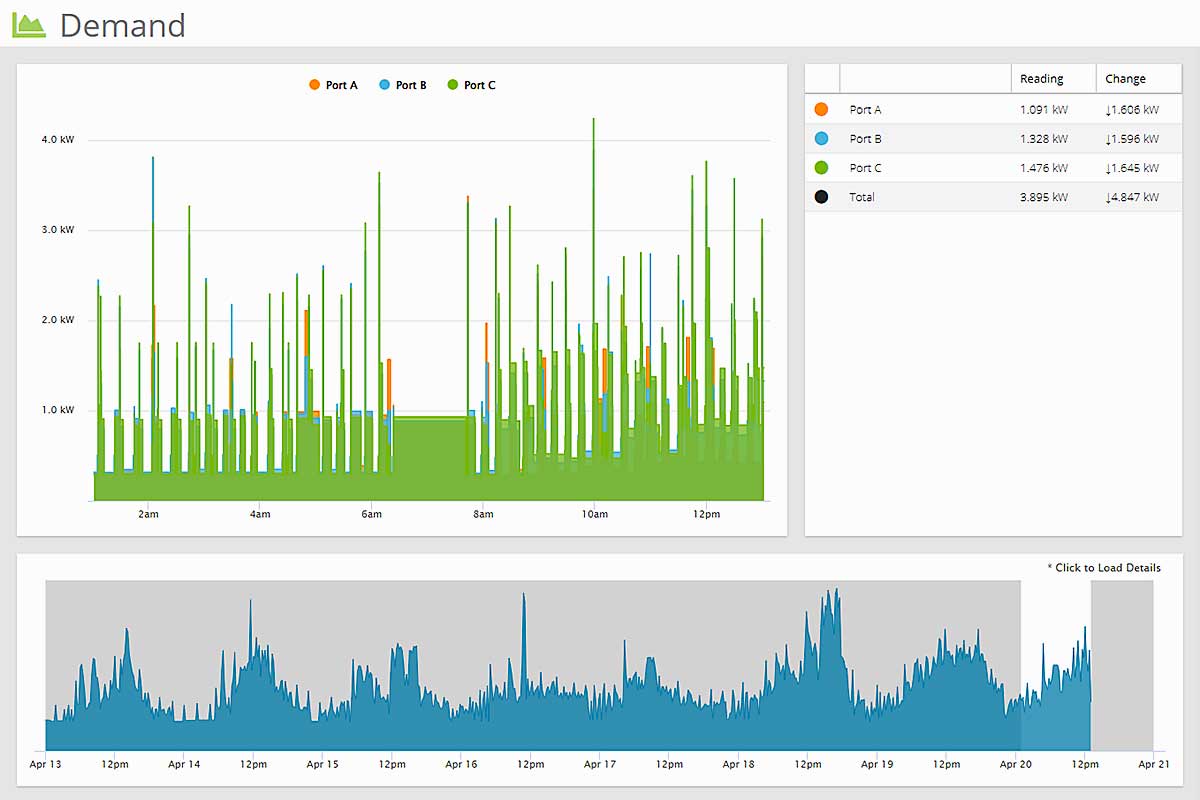This screenshot has height=800, width=1200.
Task: Toggle Port A series in the chart legend
Action: (333, 85)
